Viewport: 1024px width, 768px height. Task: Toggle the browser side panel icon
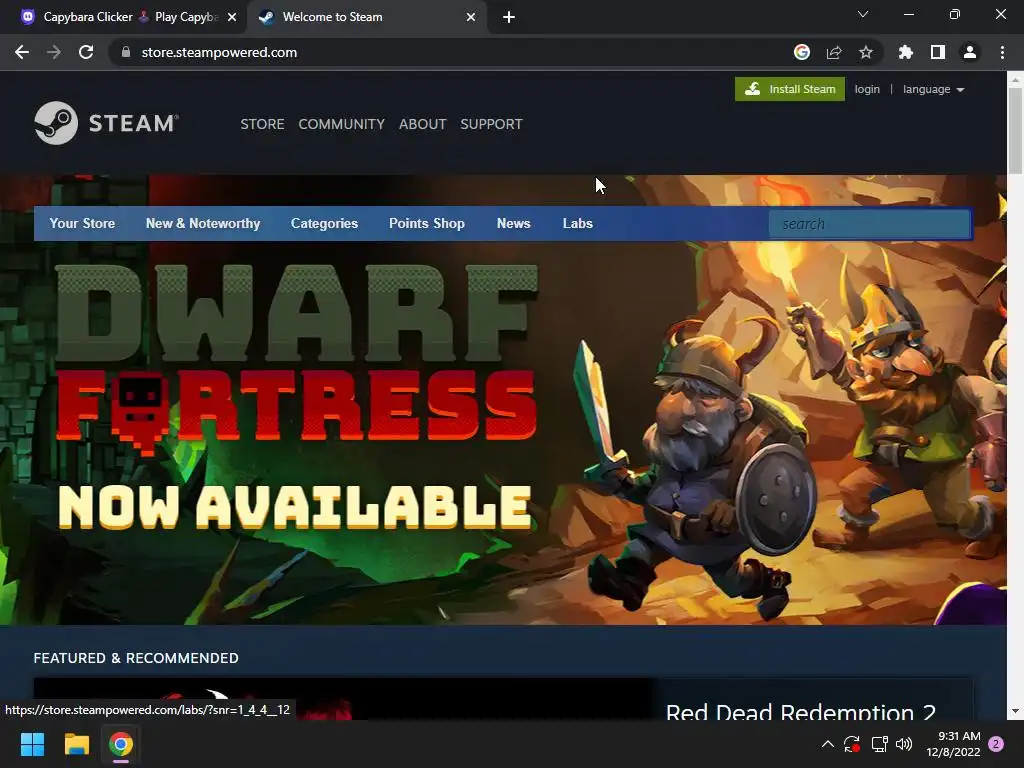coord(938,52)
